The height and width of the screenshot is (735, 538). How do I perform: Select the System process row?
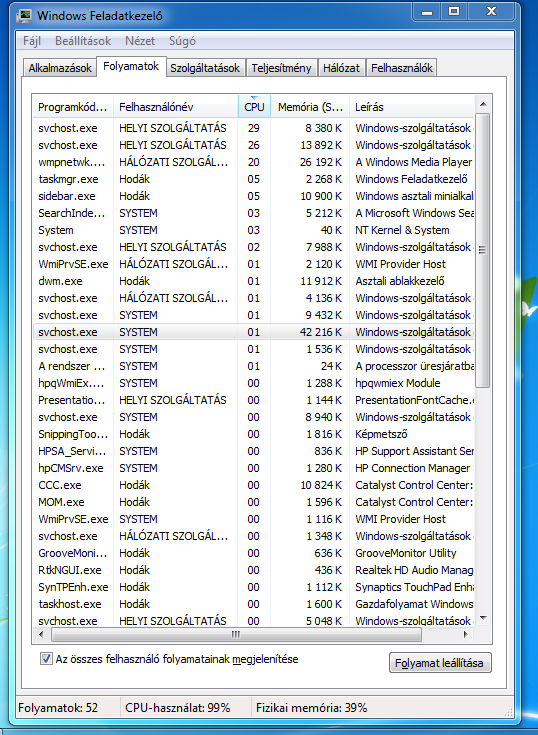tap(254, 230)
